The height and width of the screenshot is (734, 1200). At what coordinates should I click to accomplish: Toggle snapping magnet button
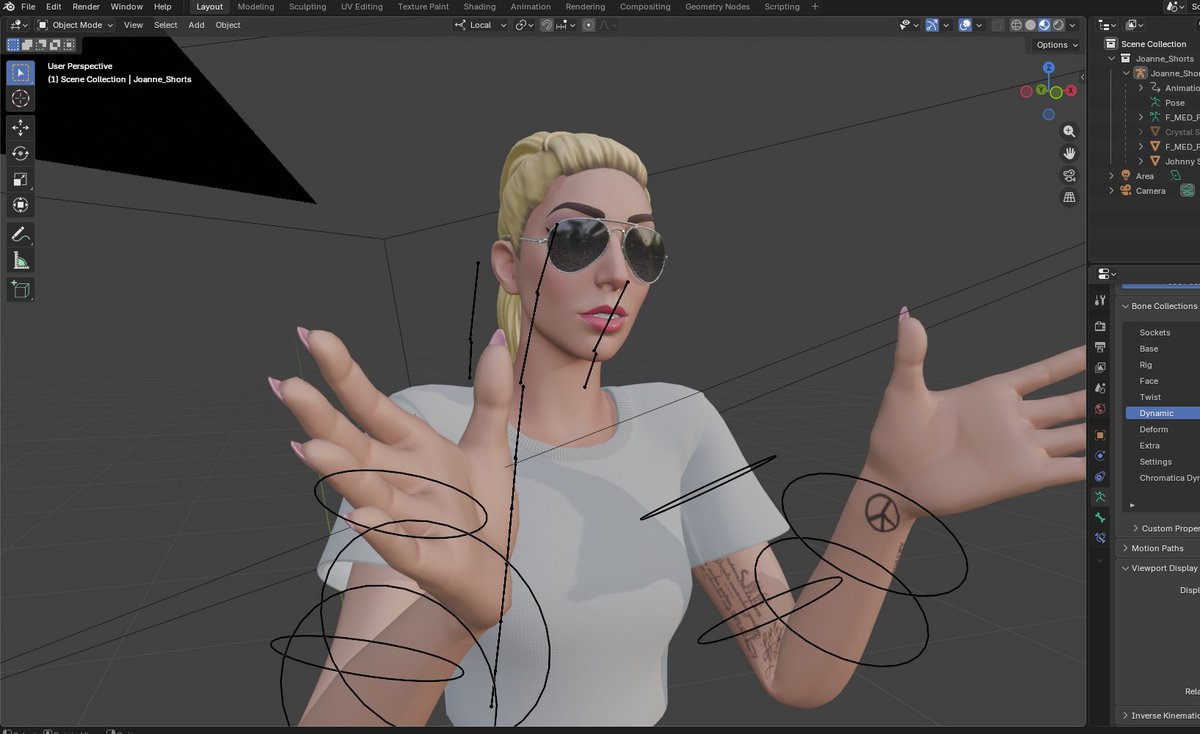(547, 25)
